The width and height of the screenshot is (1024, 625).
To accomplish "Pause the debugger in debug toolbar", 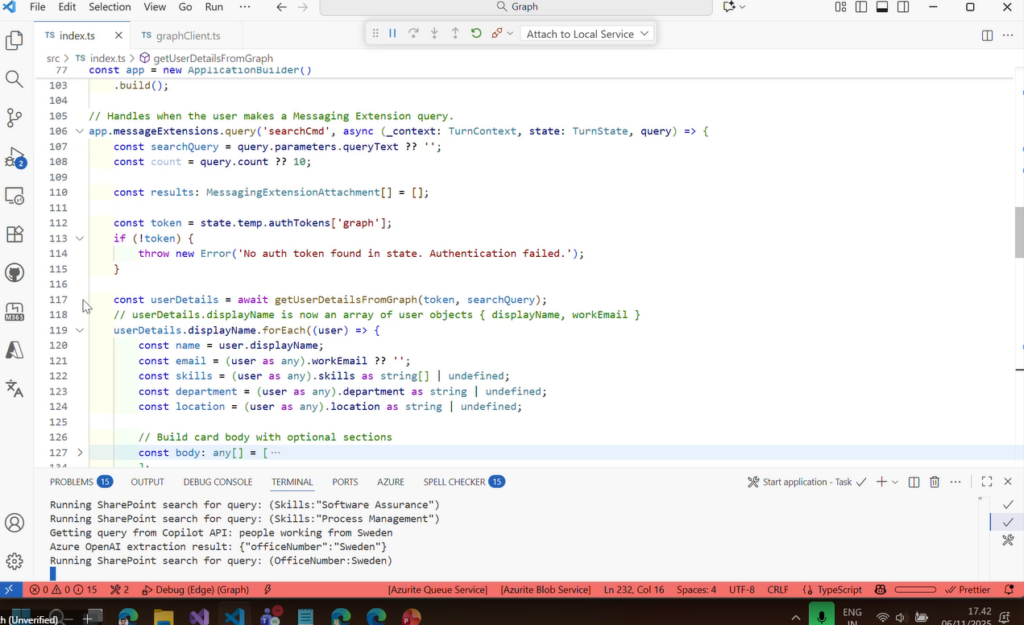I will (x=393, y=34).
